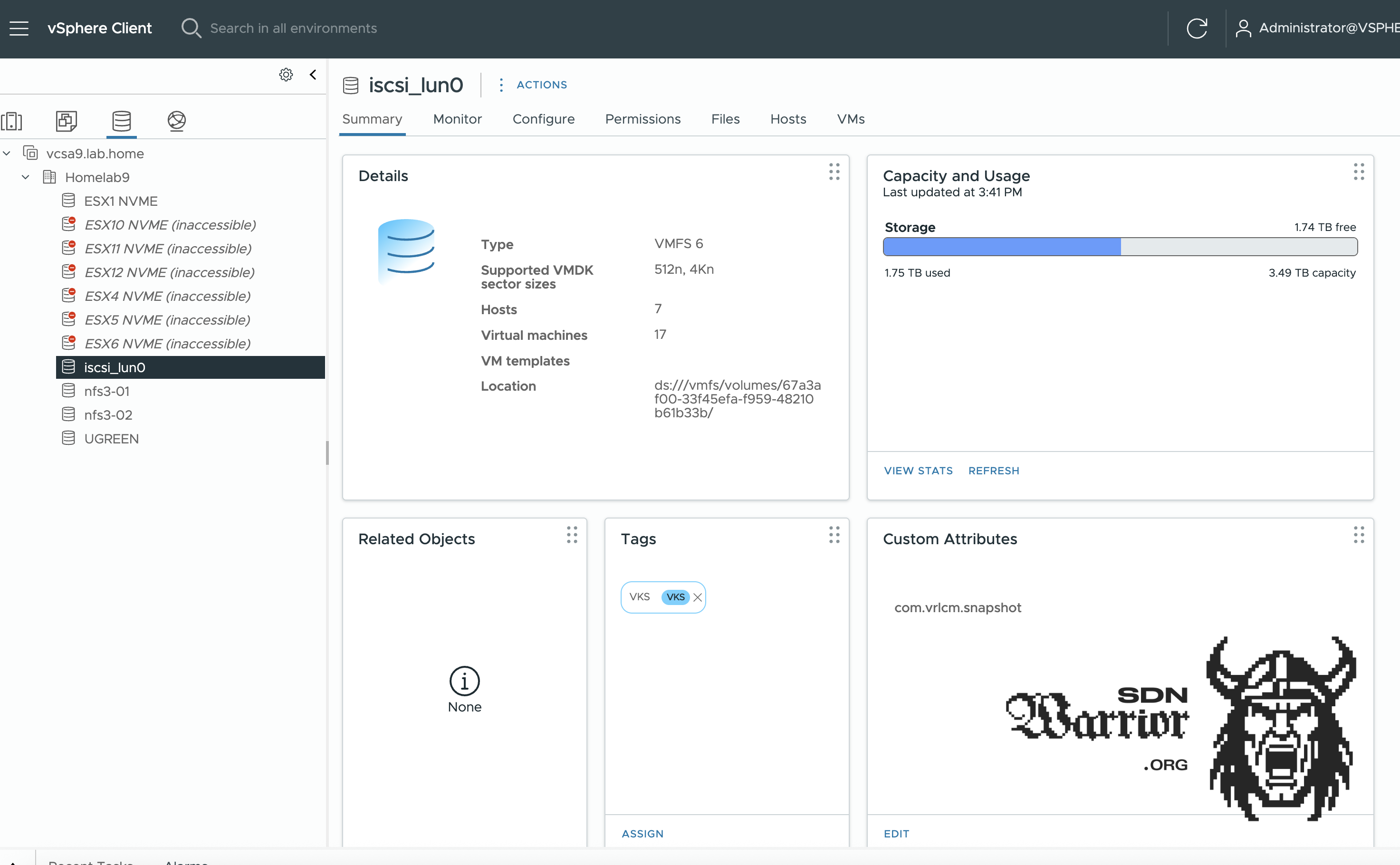Click ASSIGN in Tags card
The height and width of the screenshot is (865, 1400).
(642, 834)
